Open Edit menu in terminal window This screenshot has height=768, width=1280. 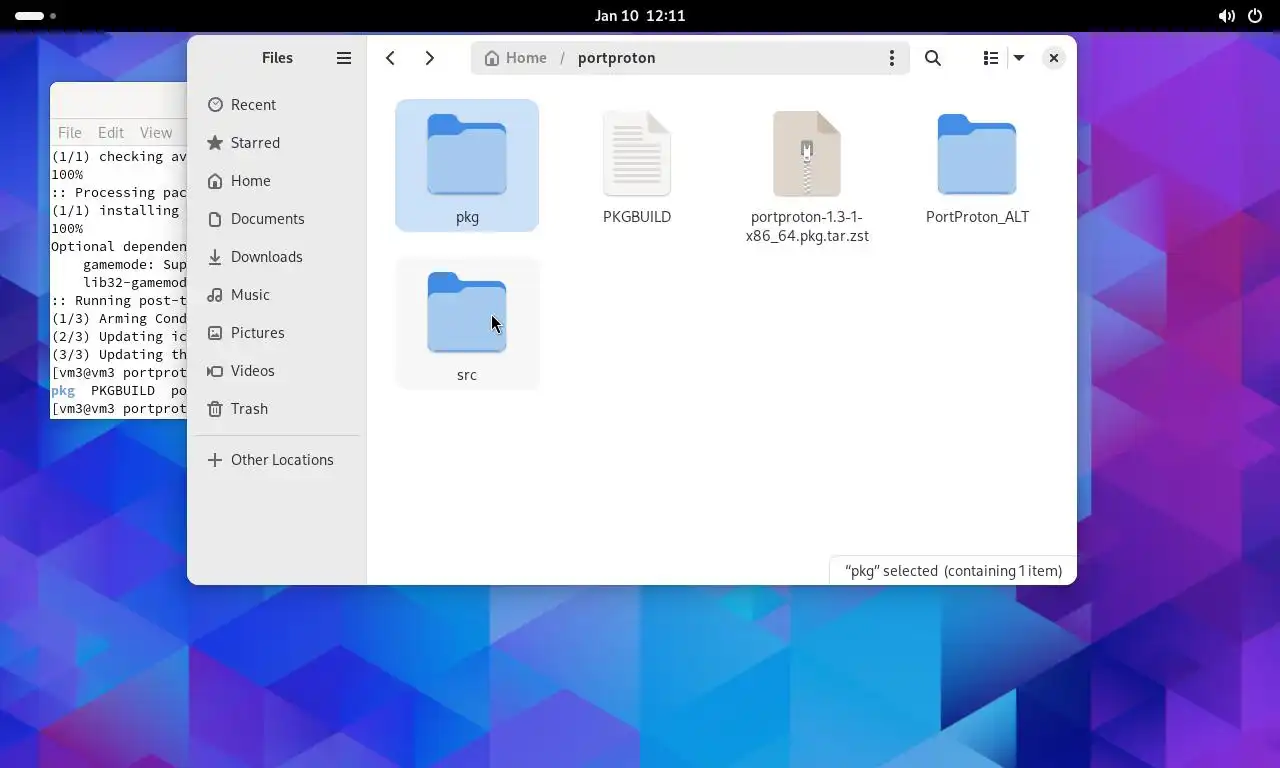click(x=111, y=132)
